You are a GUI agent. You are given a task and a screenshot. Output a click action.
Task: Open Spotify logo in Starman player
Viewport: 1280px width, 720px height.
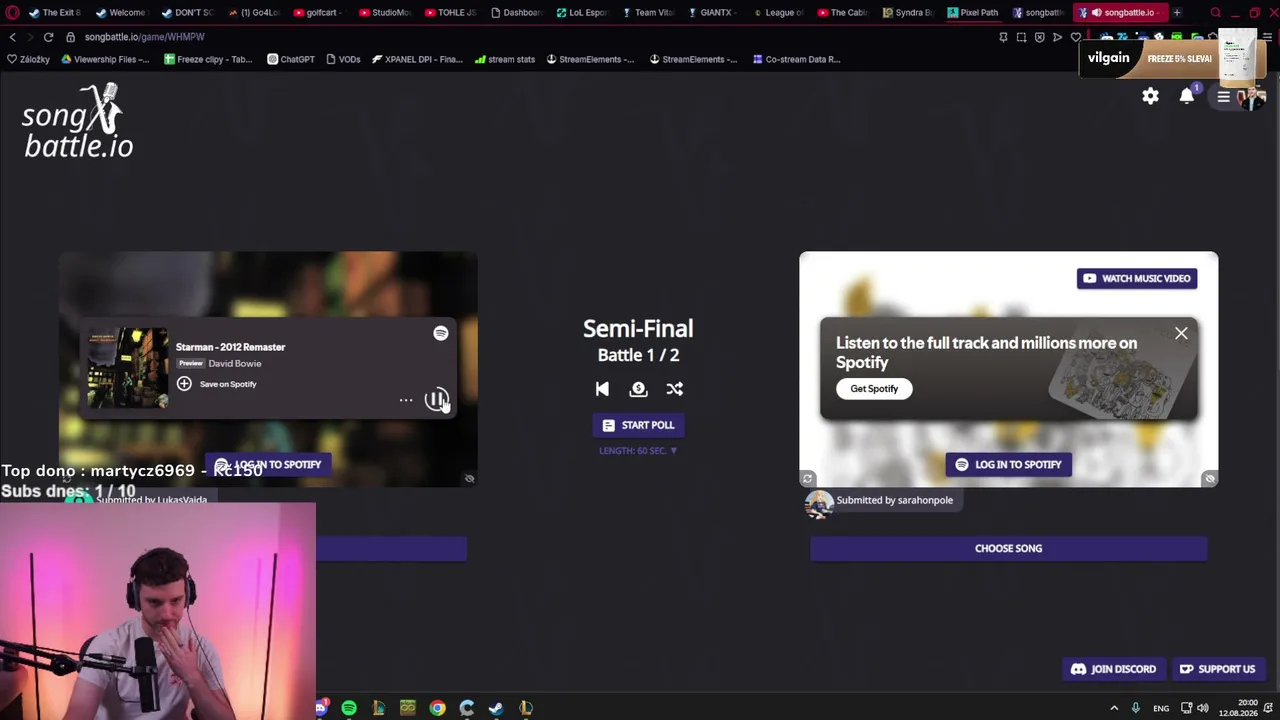[441, 333]
